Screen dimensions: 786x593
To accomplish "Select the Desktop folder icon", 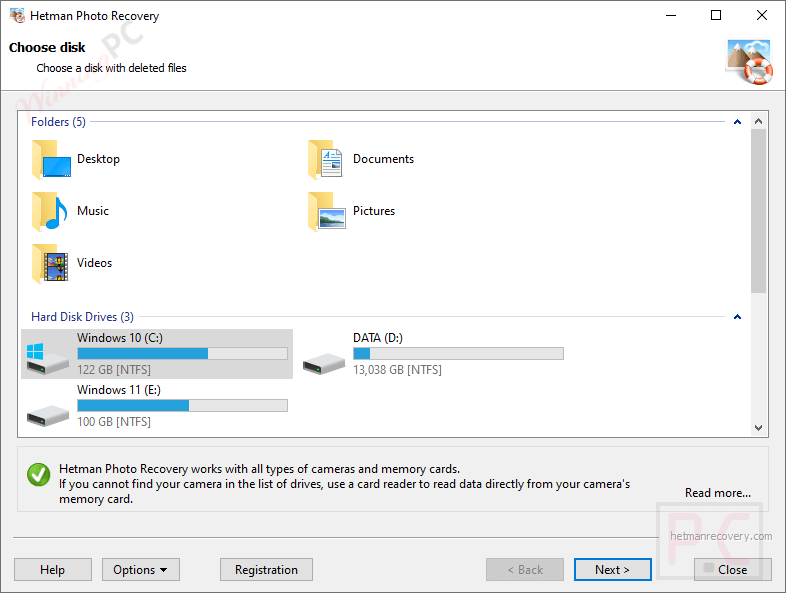I will pyautogui.click(x=51, y=159).
